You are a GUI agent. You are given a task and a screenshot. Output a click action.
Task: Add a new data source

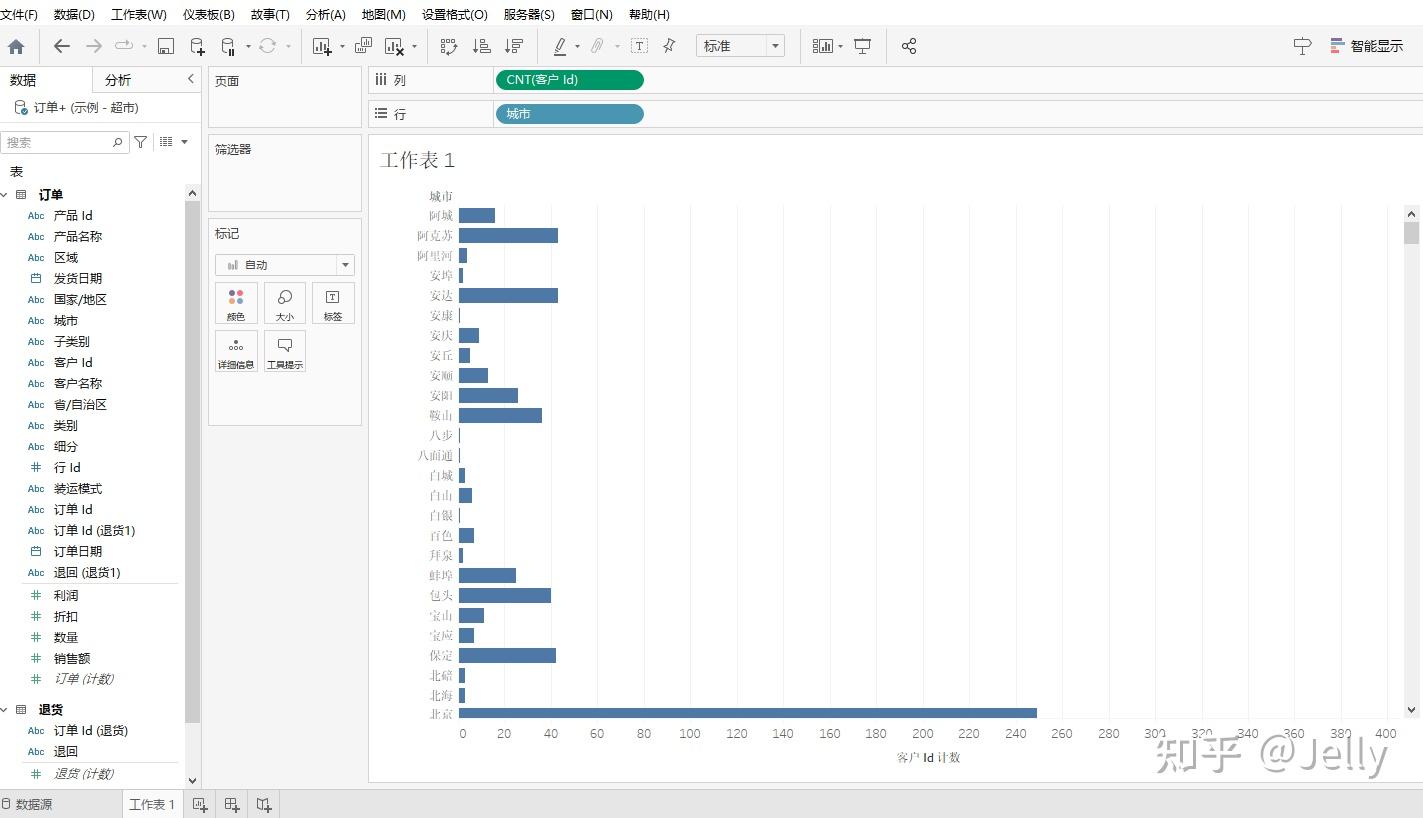click(197, 46)
